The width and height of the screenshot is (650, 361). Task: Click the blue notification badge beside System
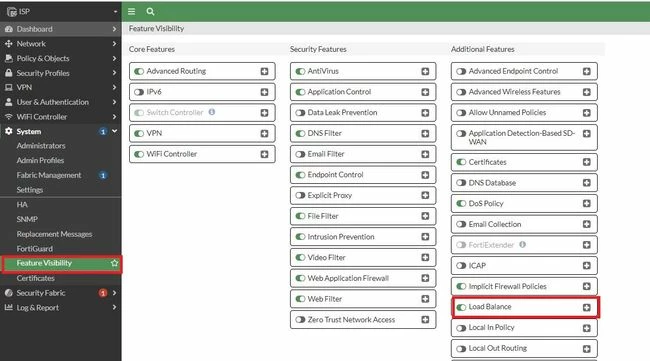[x=103, y=131]
